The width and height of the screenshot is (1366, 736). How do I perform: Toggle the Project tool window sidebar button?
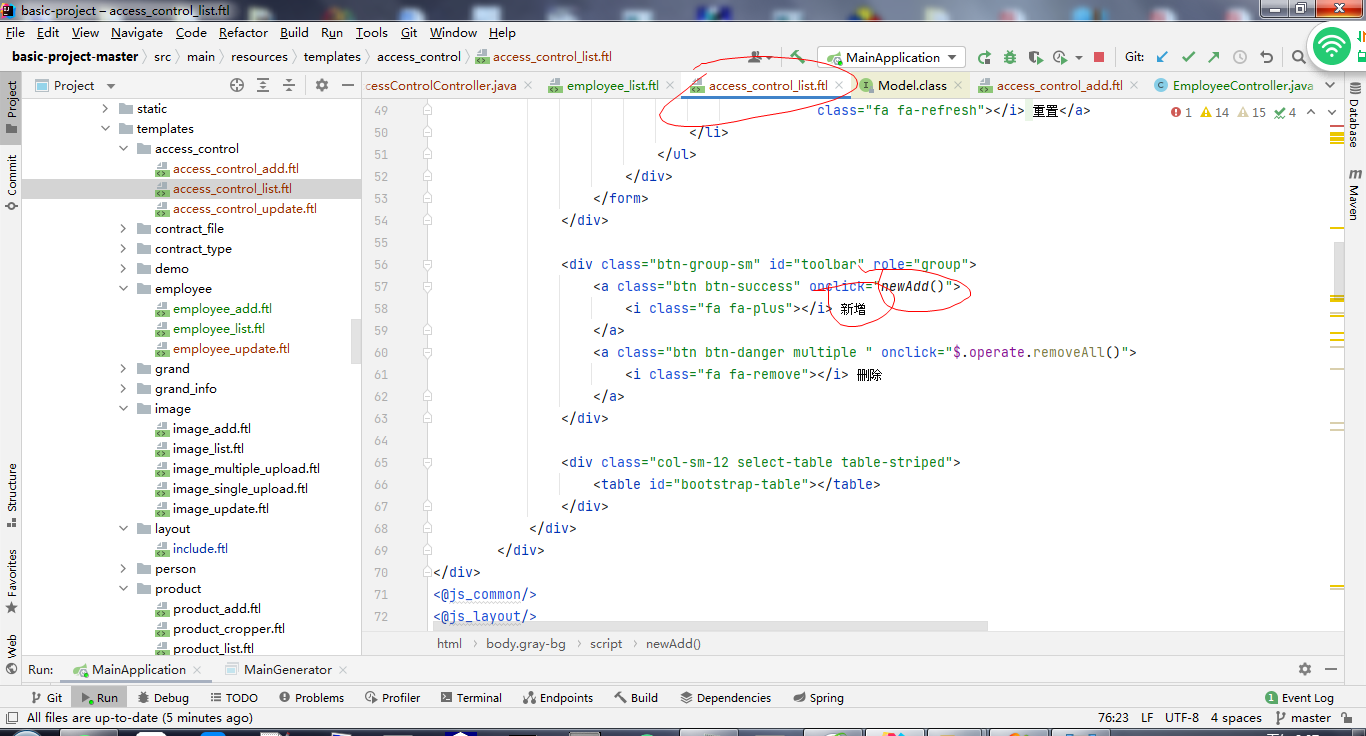coord(11,98)
